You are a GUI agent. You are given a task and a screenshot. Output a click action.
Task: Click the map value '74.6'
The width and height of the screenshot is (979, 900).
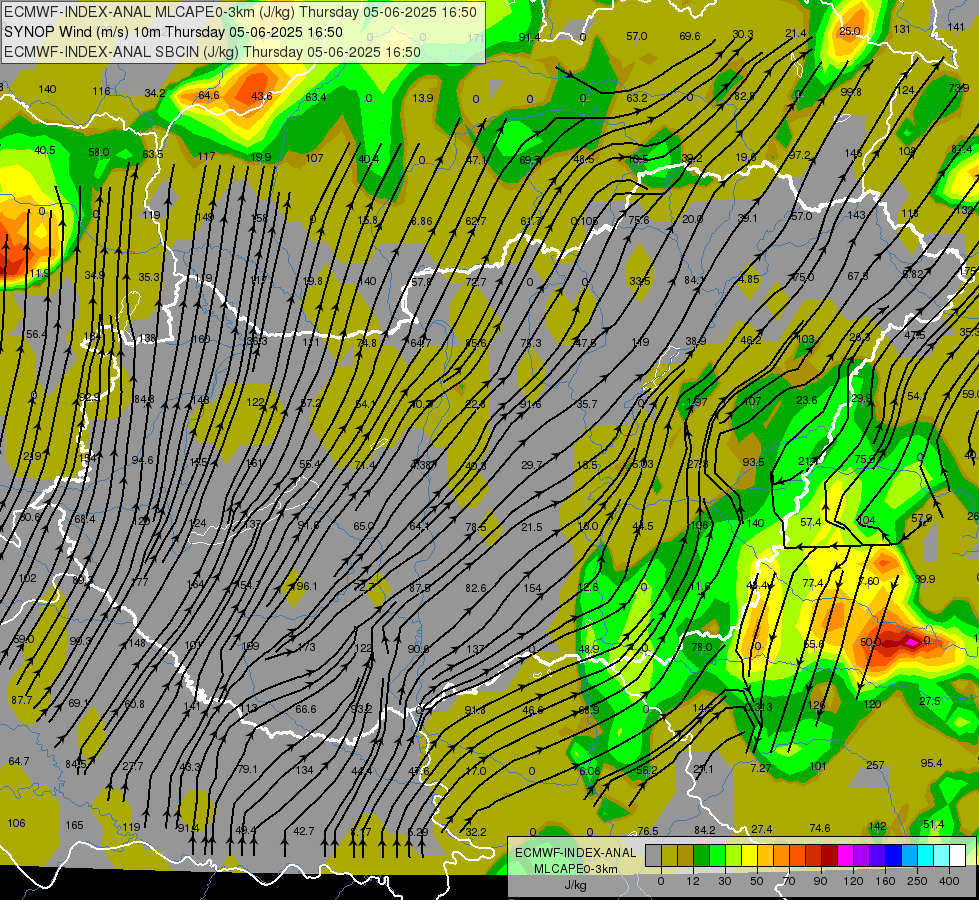pyautogui.click(x=820, y=828)
